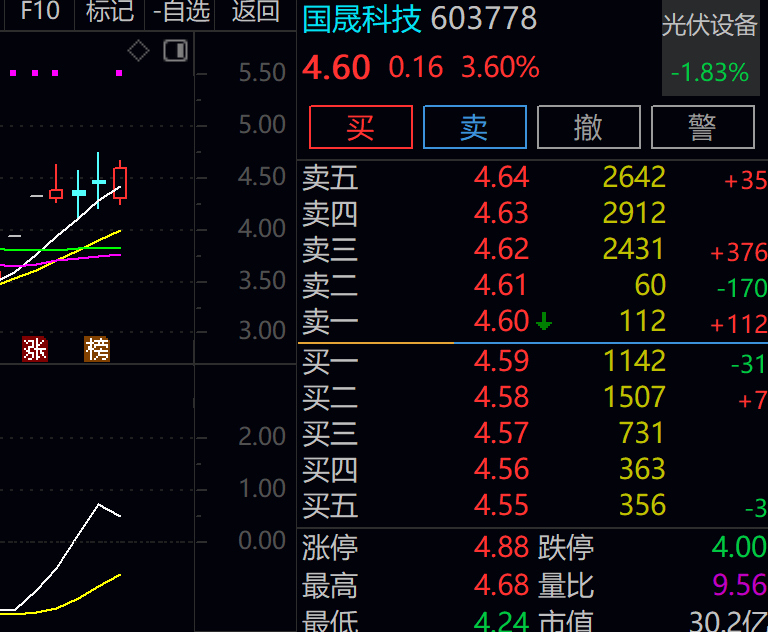The image size is (768, 632).
Task: Toggle the side panel layout icon
Action: click(x=175, y=51)
